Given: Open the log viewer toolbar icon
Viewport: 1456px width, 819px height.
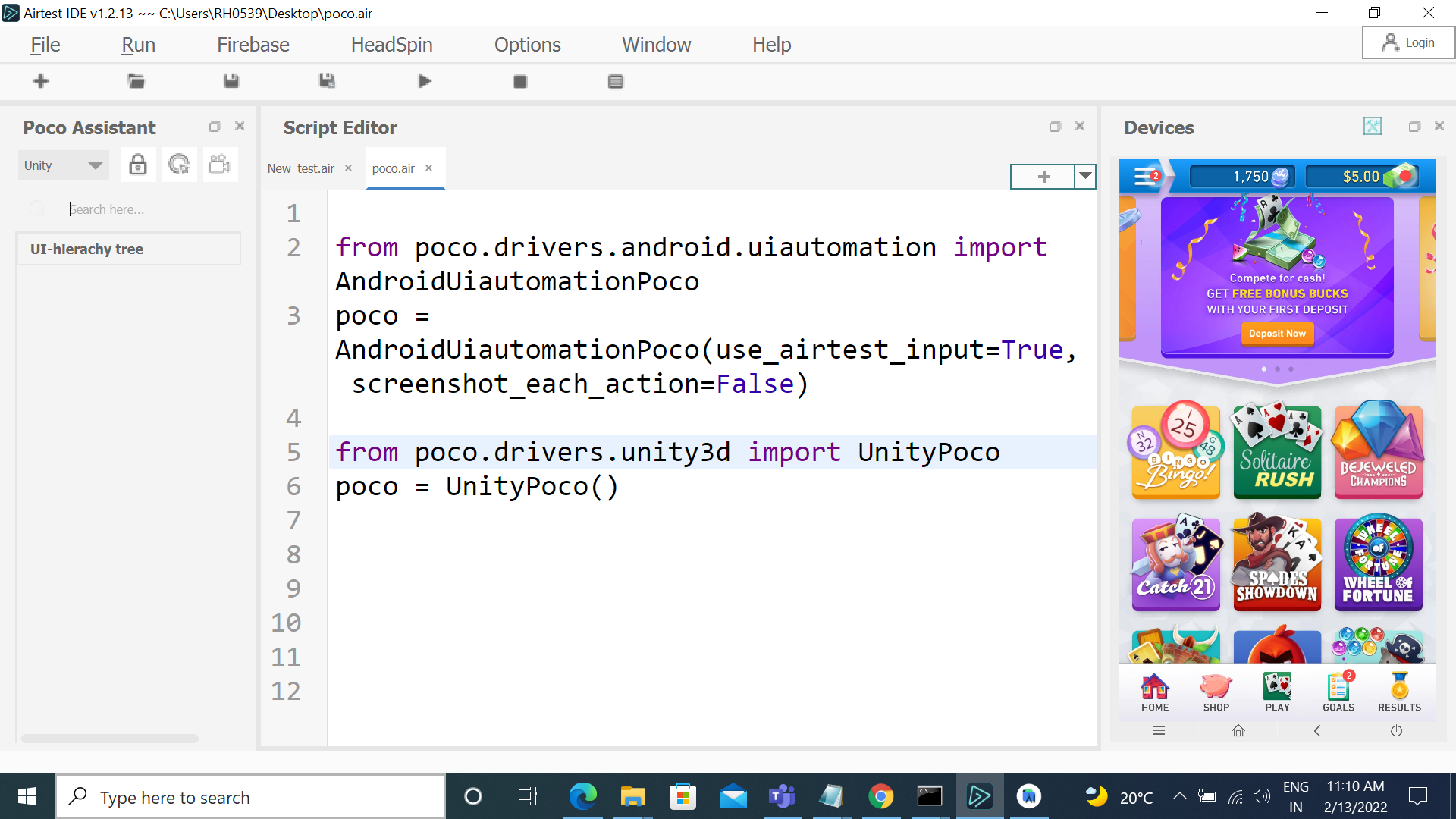Looking at the screenshot, I should coord(616,81).
